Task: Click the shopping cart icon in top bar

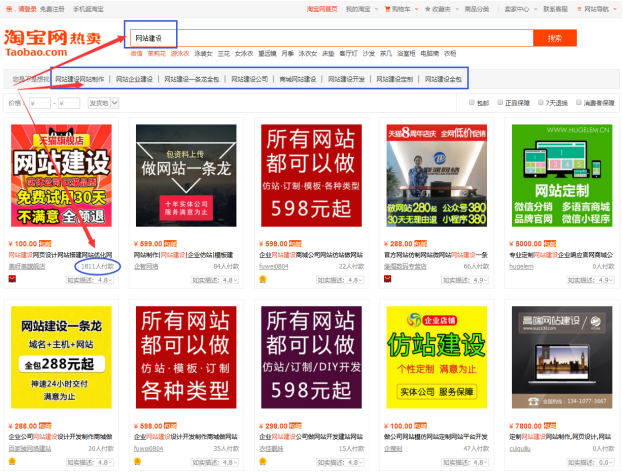Action: (387, 9)
